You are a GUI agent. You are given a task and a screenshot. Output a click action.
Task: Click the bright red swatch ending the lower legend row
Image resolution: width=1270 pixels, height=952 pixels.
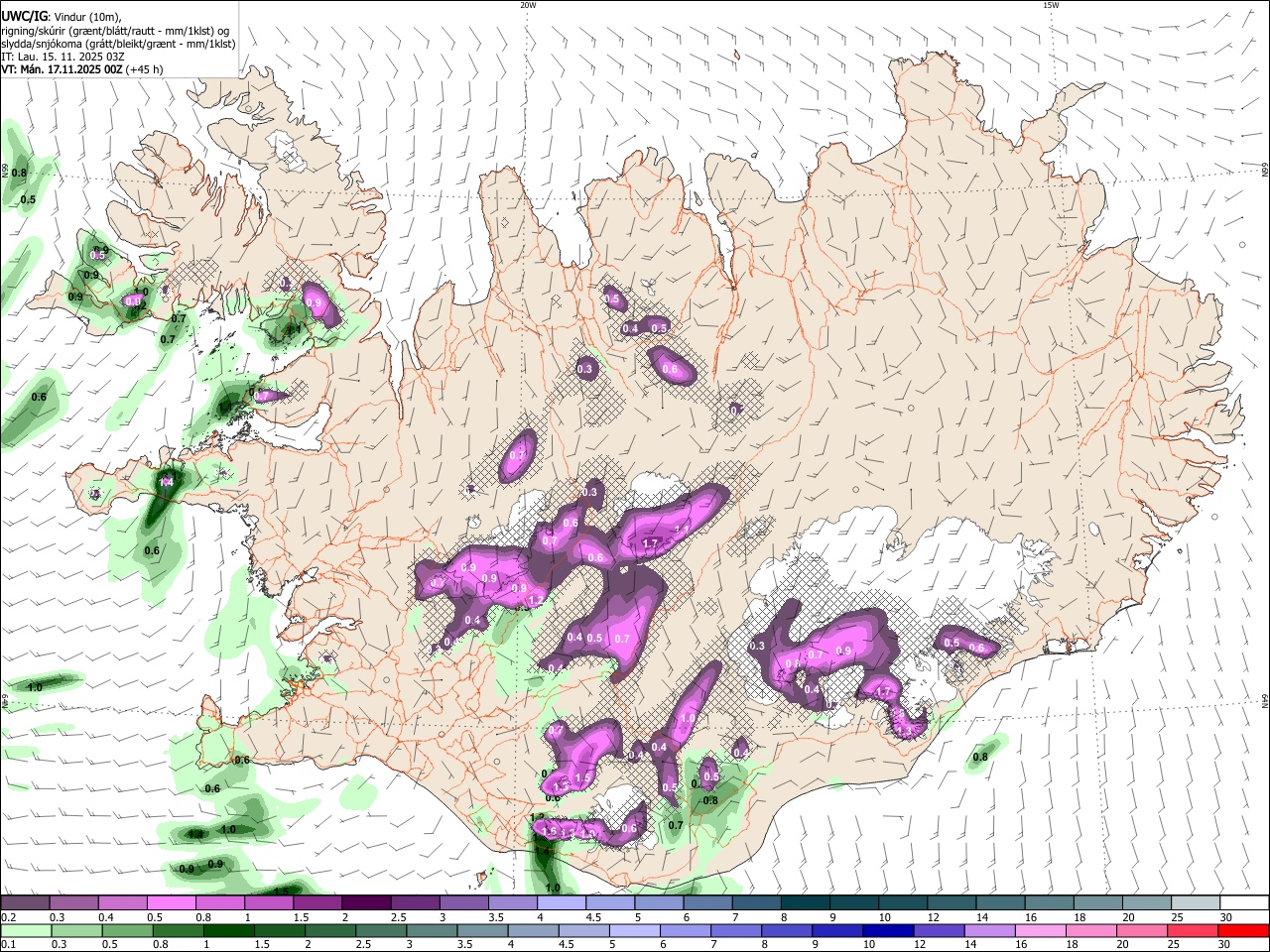[1244, 931]
